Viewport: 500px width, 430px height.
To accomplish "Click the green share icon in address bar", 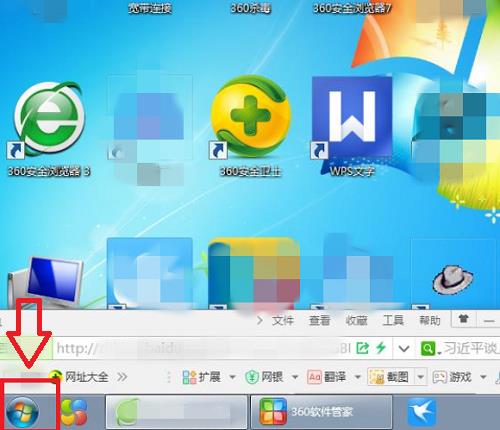I will pos(363,348).
